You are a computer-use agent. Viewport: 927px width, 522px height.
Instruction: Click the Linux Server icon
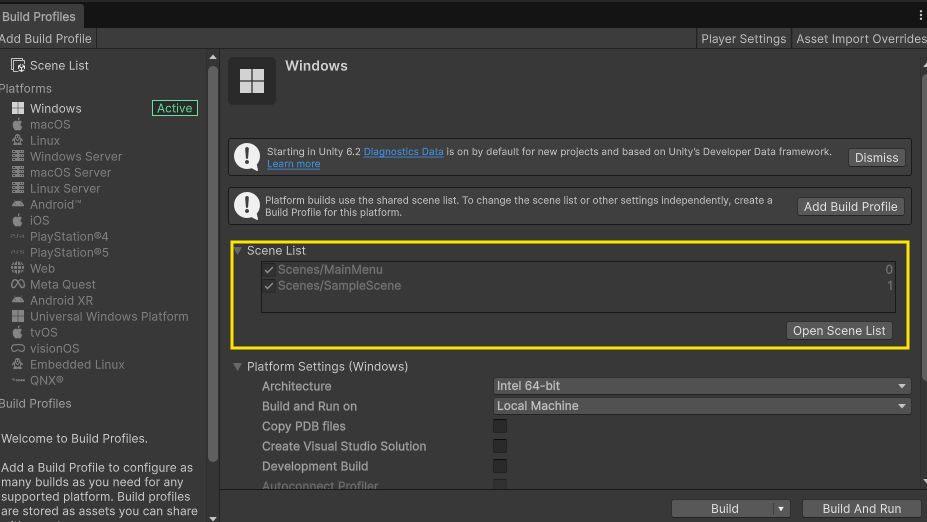pos(18,188)
